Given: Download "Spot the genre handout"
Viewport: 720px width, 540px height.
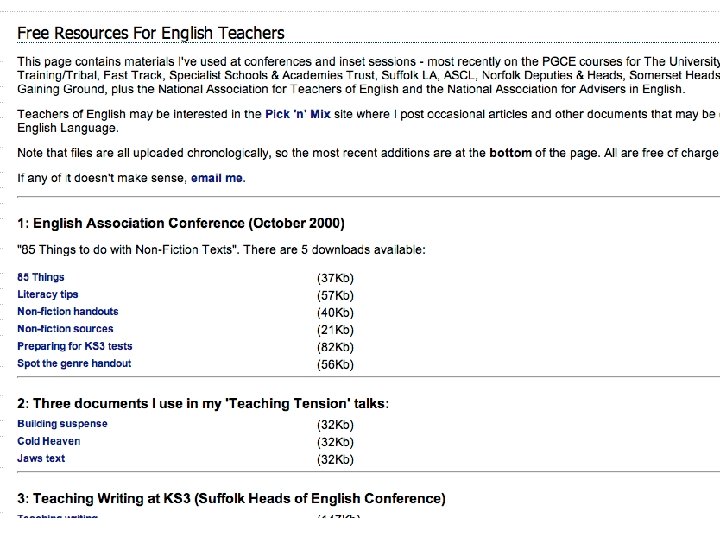Looking at the screenshot, I should 74,363.
